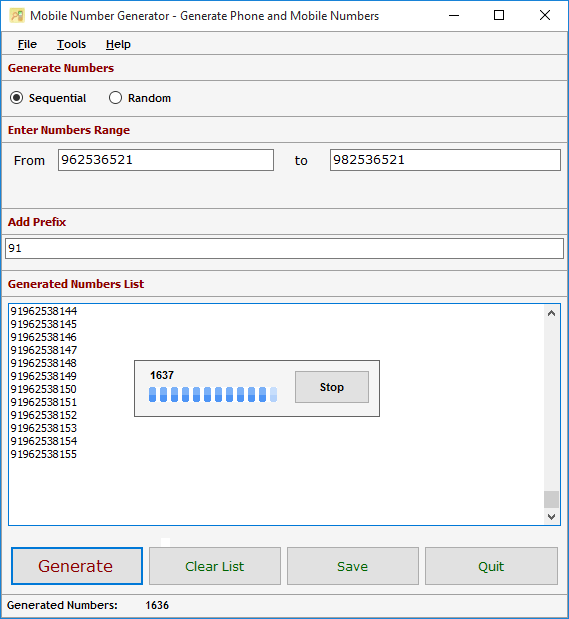
Task: Click the list scroll down arrow
Action: [551, 516]
